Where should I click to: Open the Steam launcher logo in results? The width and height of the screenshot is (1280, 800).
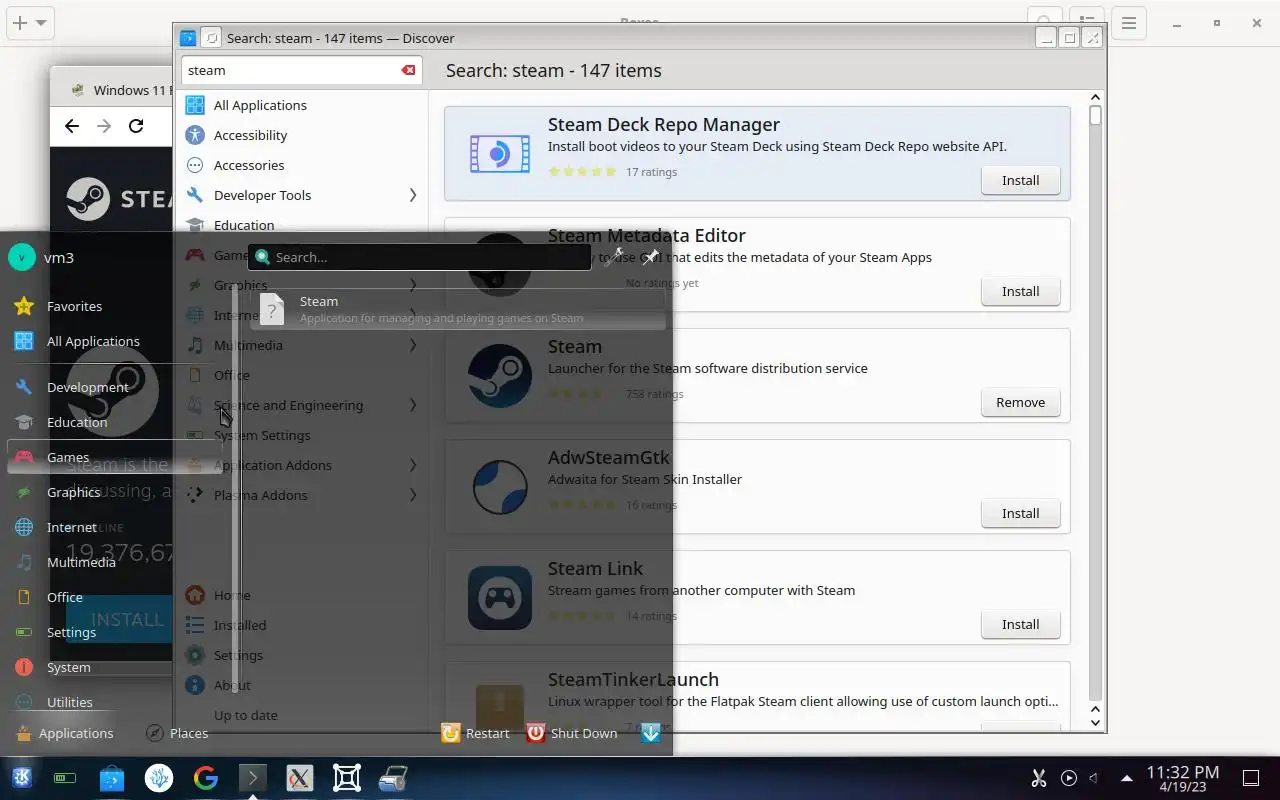[500, 376]
